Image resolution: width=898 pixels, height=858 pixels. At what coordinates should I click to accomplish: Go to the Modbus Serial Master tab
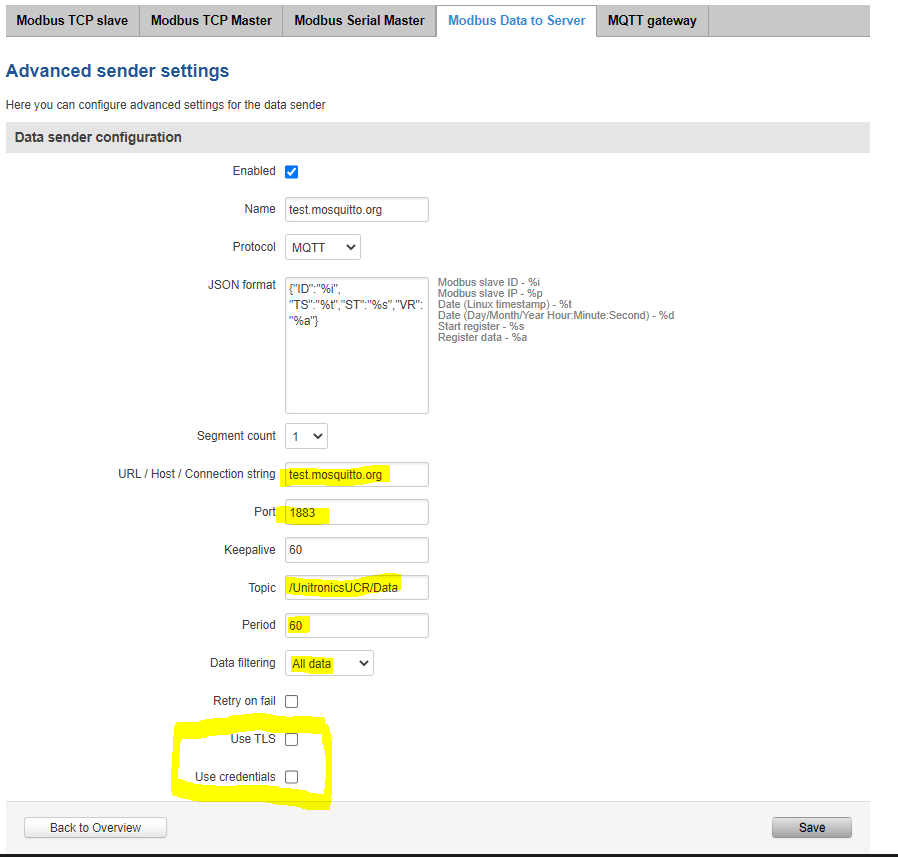(x=359, y=21)
